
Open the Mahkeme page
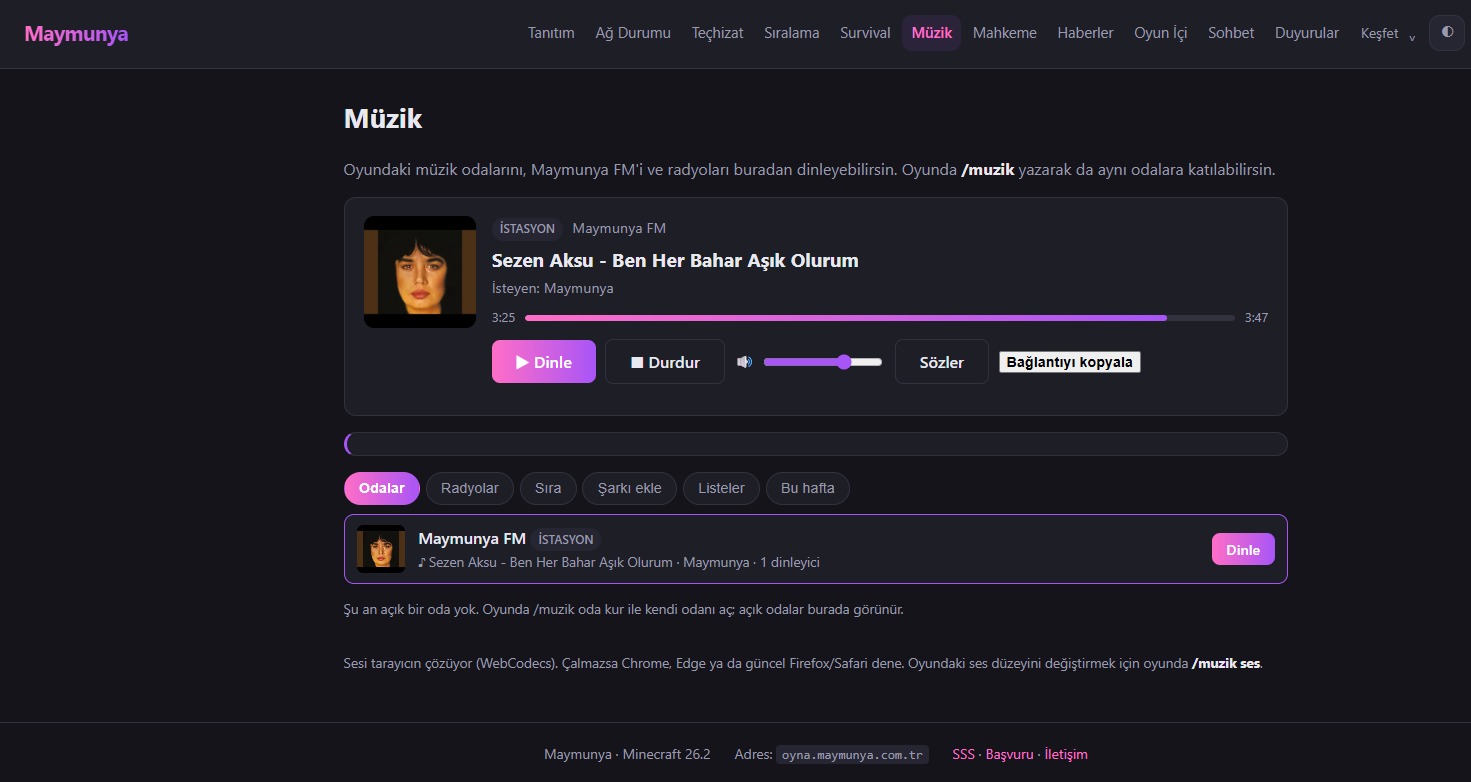tap(1005, 33)
